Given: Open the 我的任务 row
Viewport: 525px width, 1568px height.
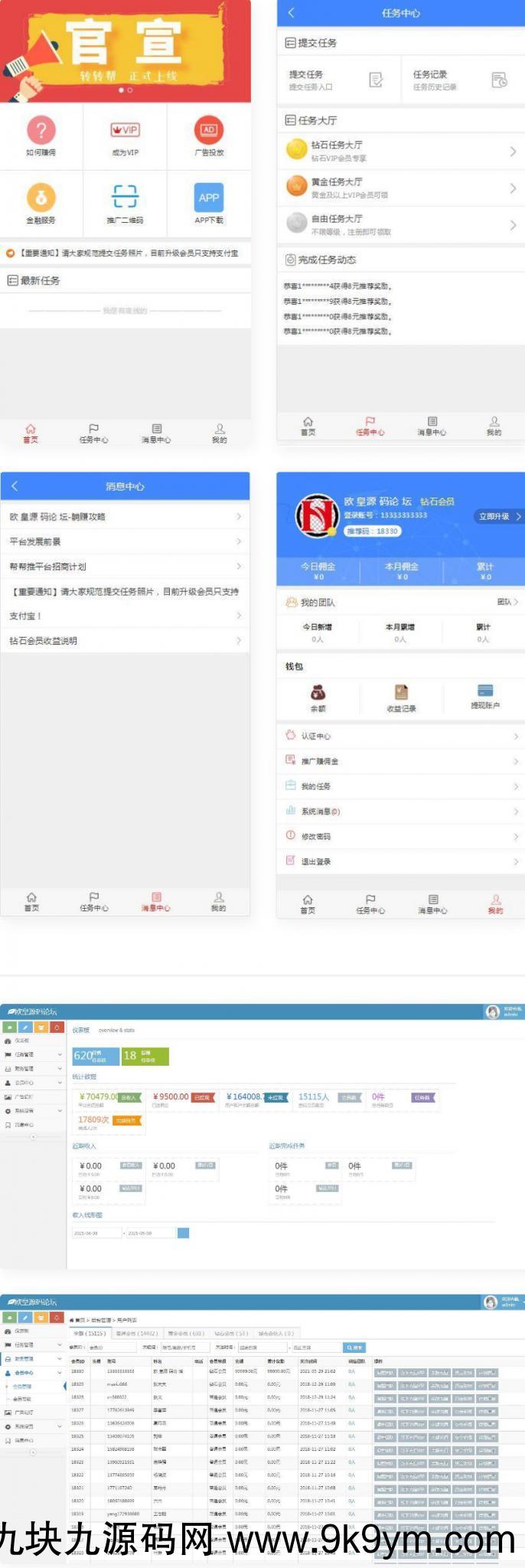Looking at the screenshot, I should point(400,786).
